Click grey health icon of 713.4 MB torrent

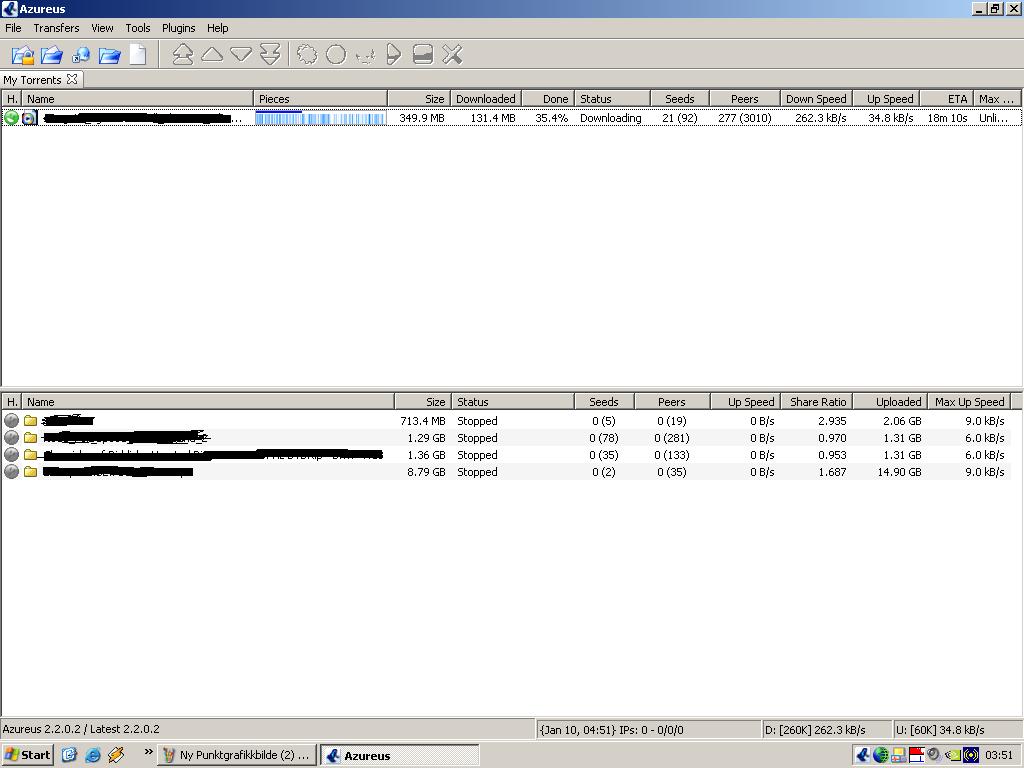click(11, 421)
